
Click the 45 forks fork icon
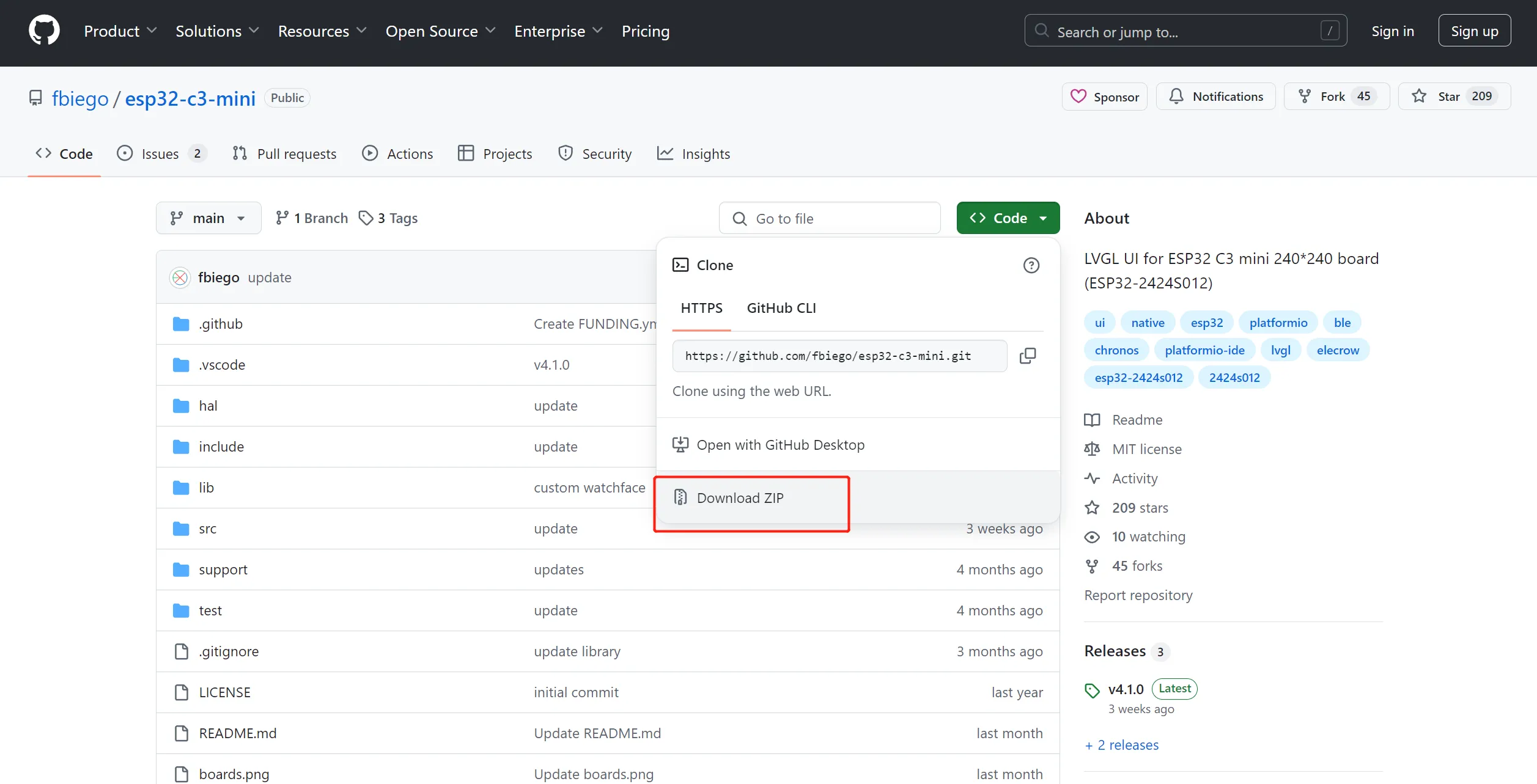1092,566
